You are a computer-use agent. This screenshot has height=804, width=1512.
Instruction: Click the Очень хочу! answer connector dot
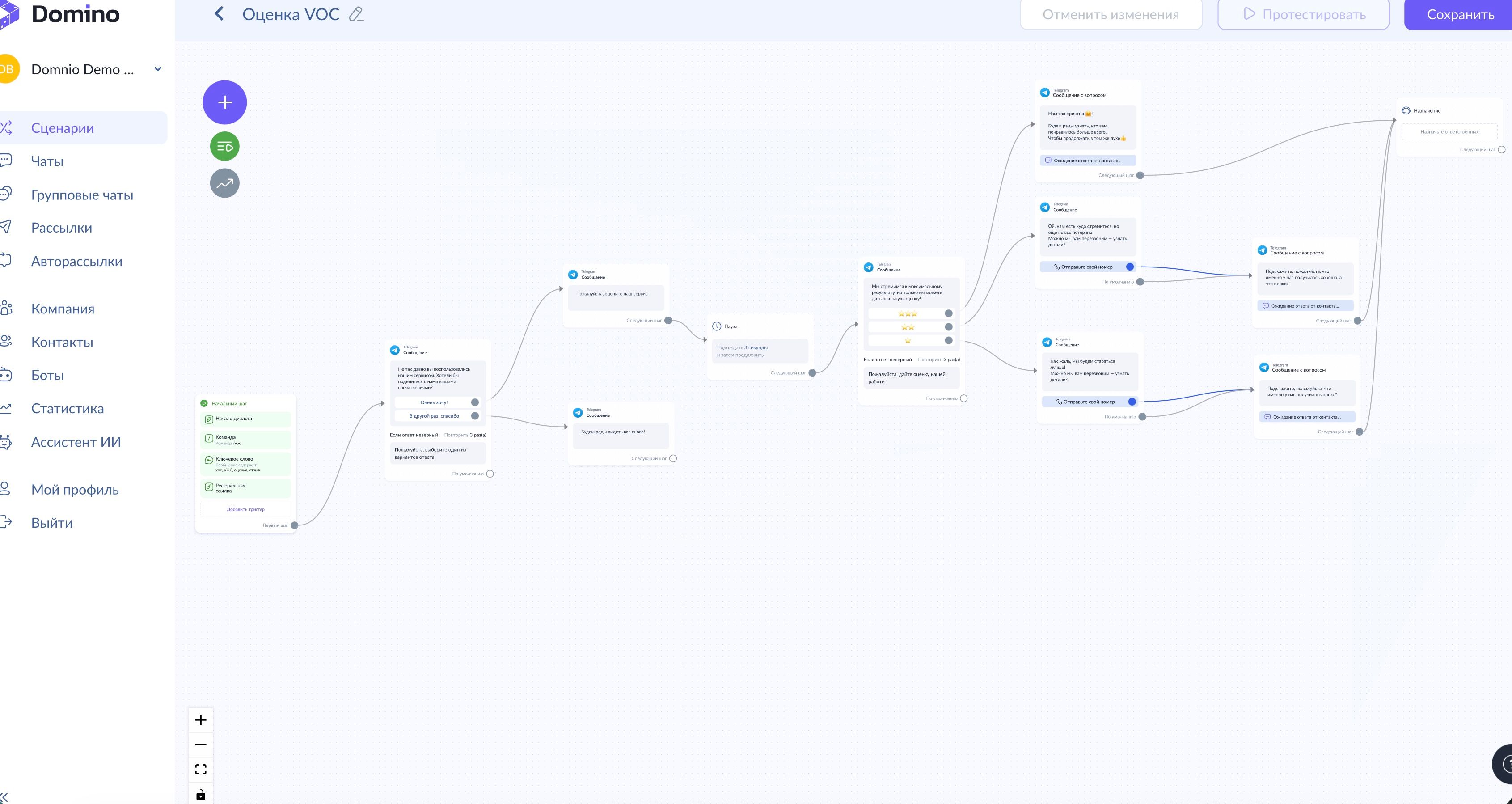pos(475,402)
